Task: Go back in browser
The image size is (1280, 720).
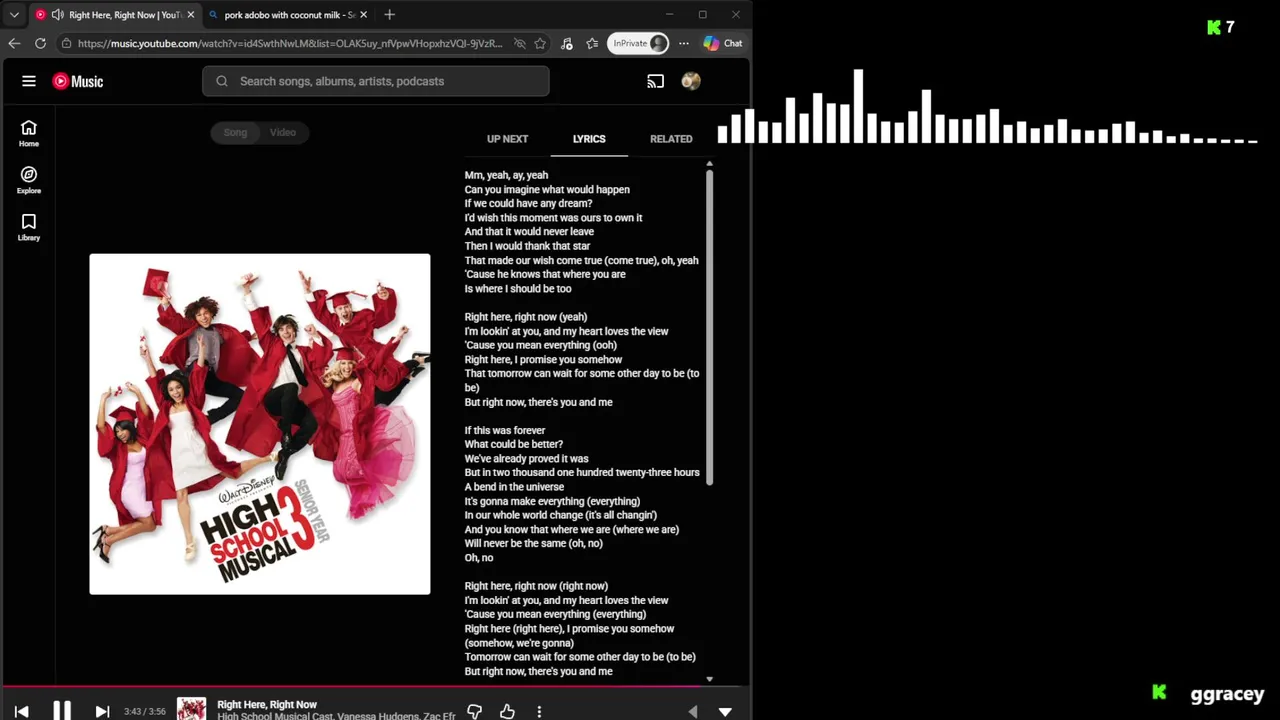Action: (14, 43)
